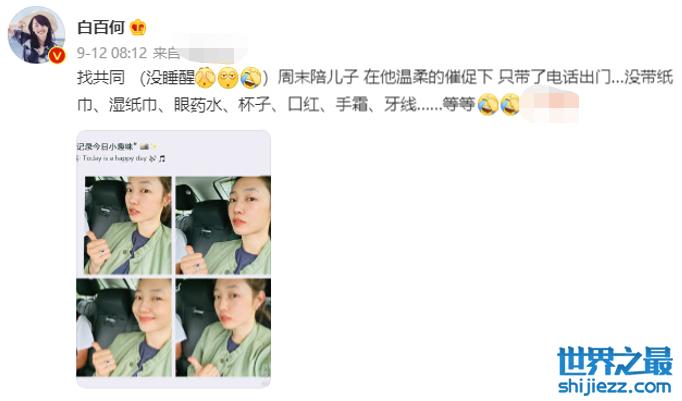This screenshot has height=401, width=682.
Task: Click the Today is a happy day caption
Action: (115, 158)
